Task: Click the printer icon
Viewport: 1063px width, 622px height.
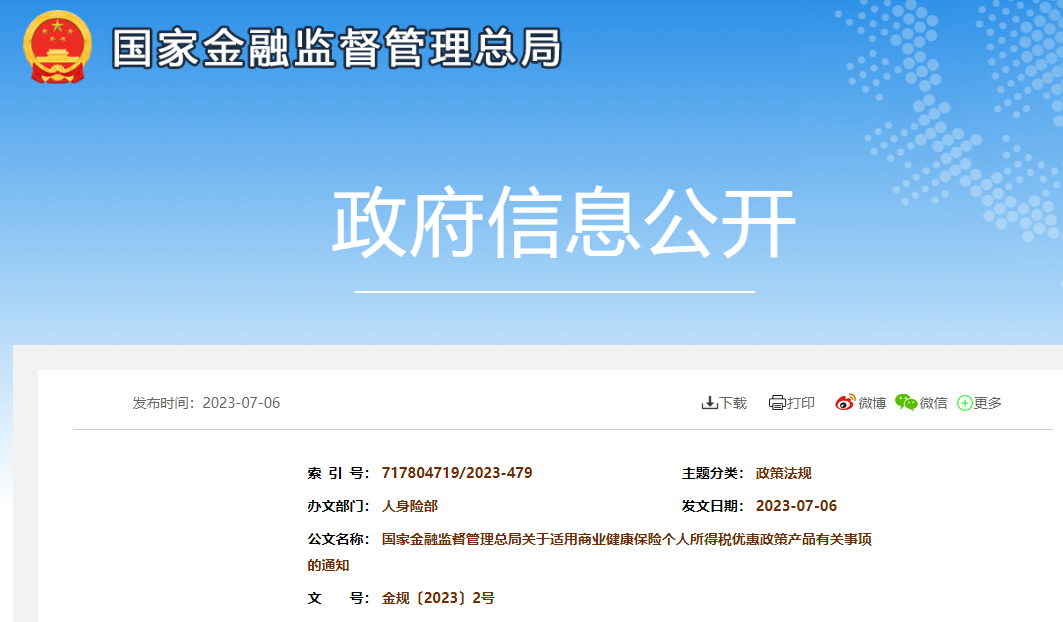Action: (x=777, y=403)
